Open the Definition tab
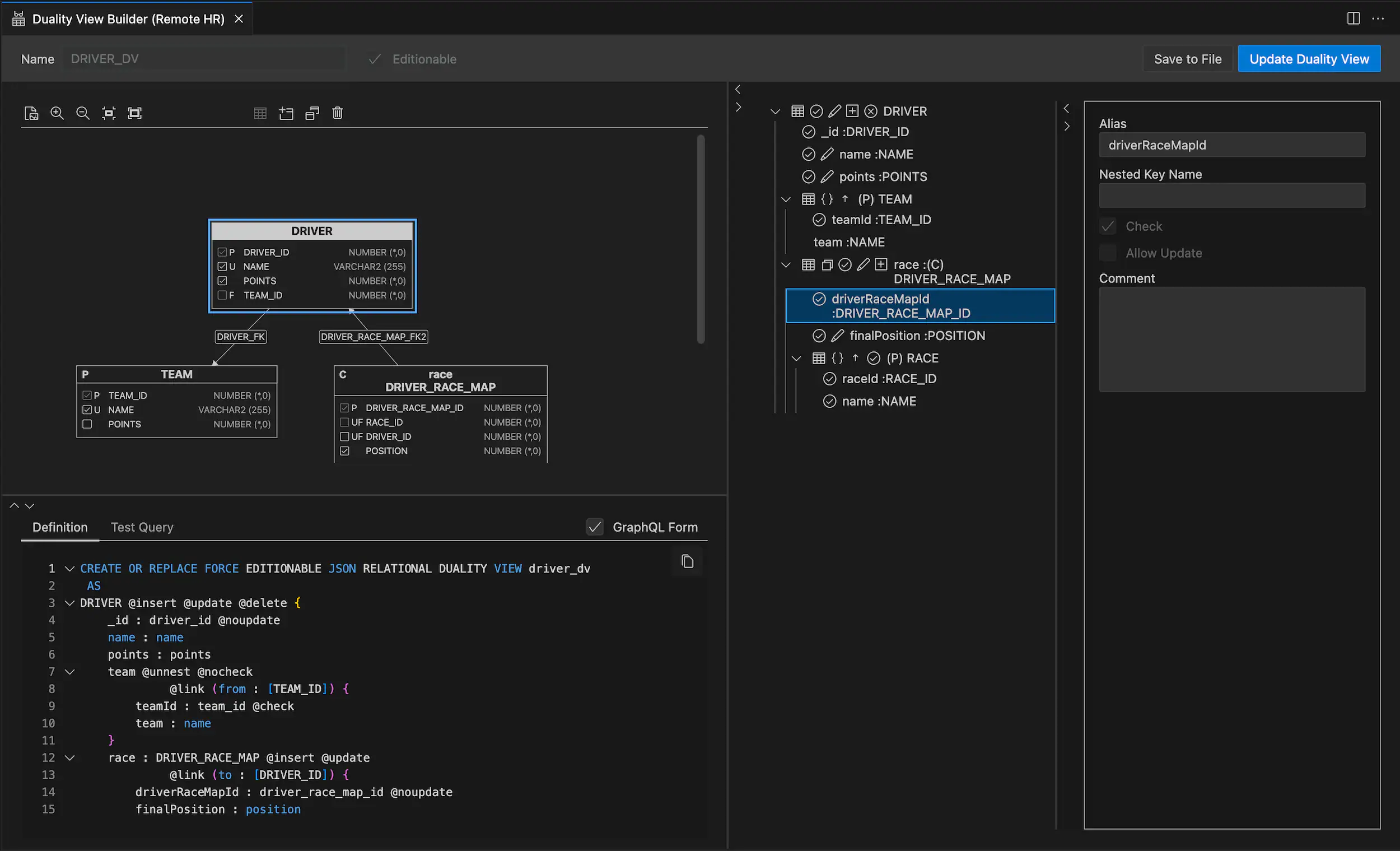Viewport: 1400px width, 851px height. (x=60, y=527)
